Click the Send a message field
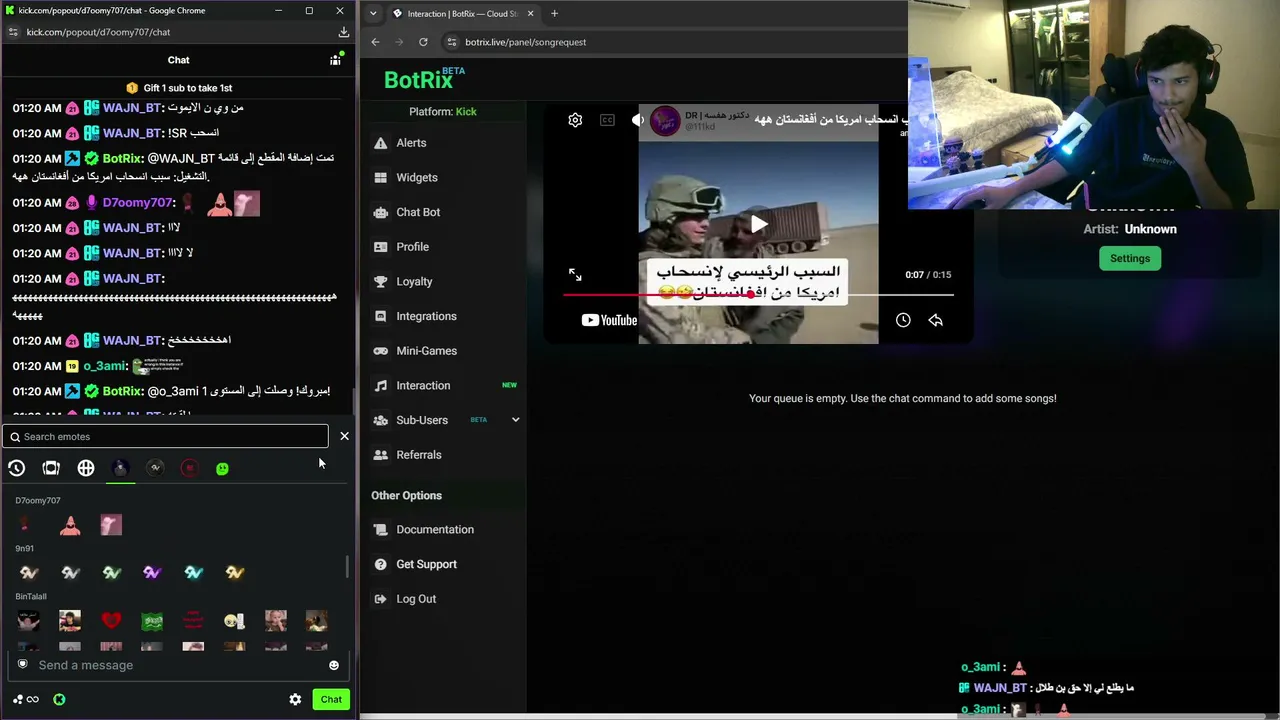This screenshot has height=720, width=1280. (178, 666)
